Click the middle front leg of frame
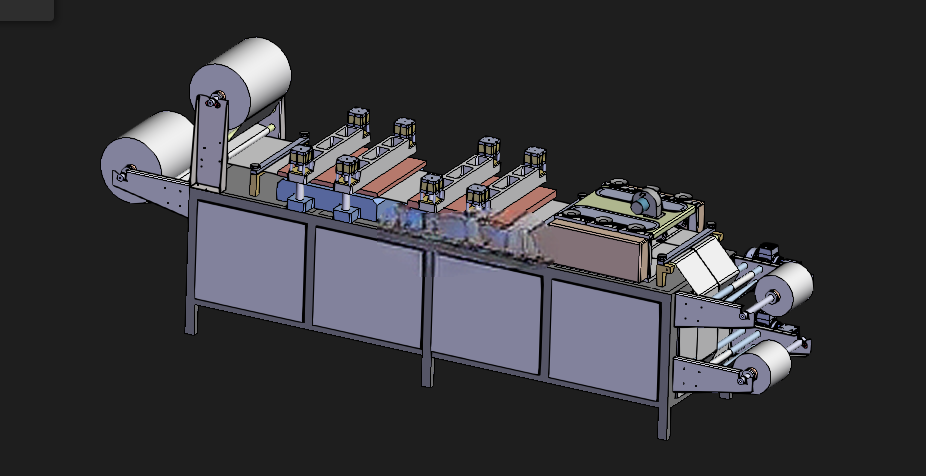The image size is (926, 476). (x=428, y=369)
